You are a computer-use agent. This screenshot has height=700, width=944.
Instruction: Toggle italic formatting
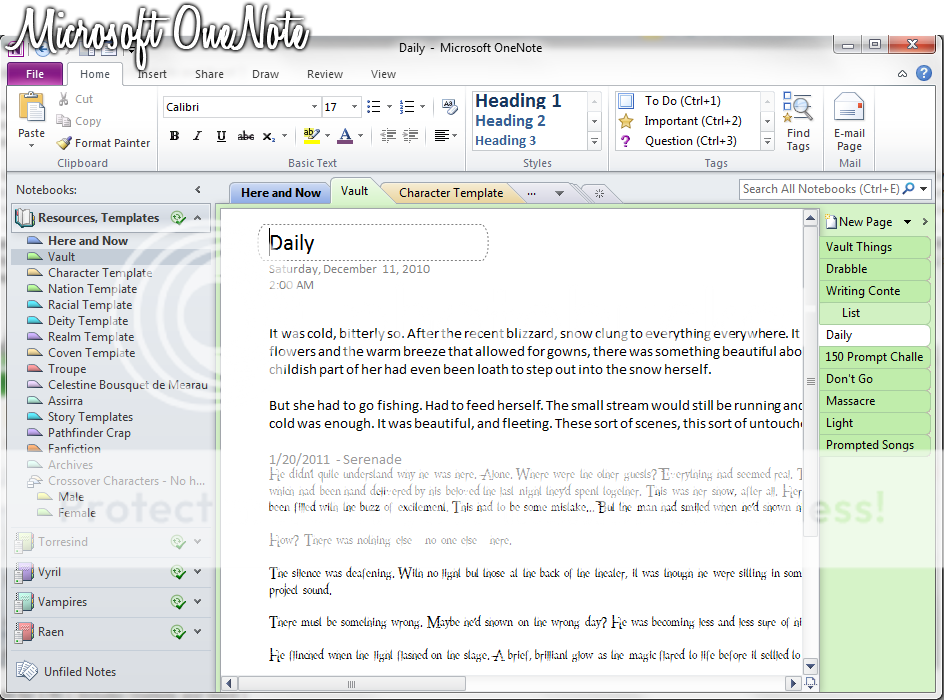(197, 135)
